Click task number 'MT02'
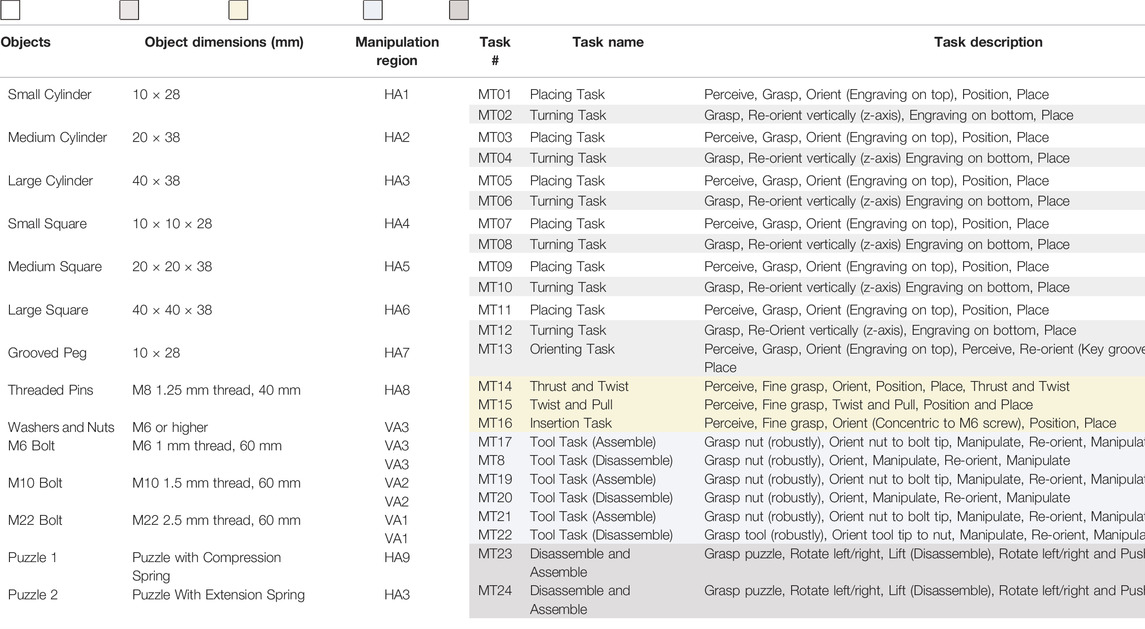1145x629 pixels. (495, 115)
